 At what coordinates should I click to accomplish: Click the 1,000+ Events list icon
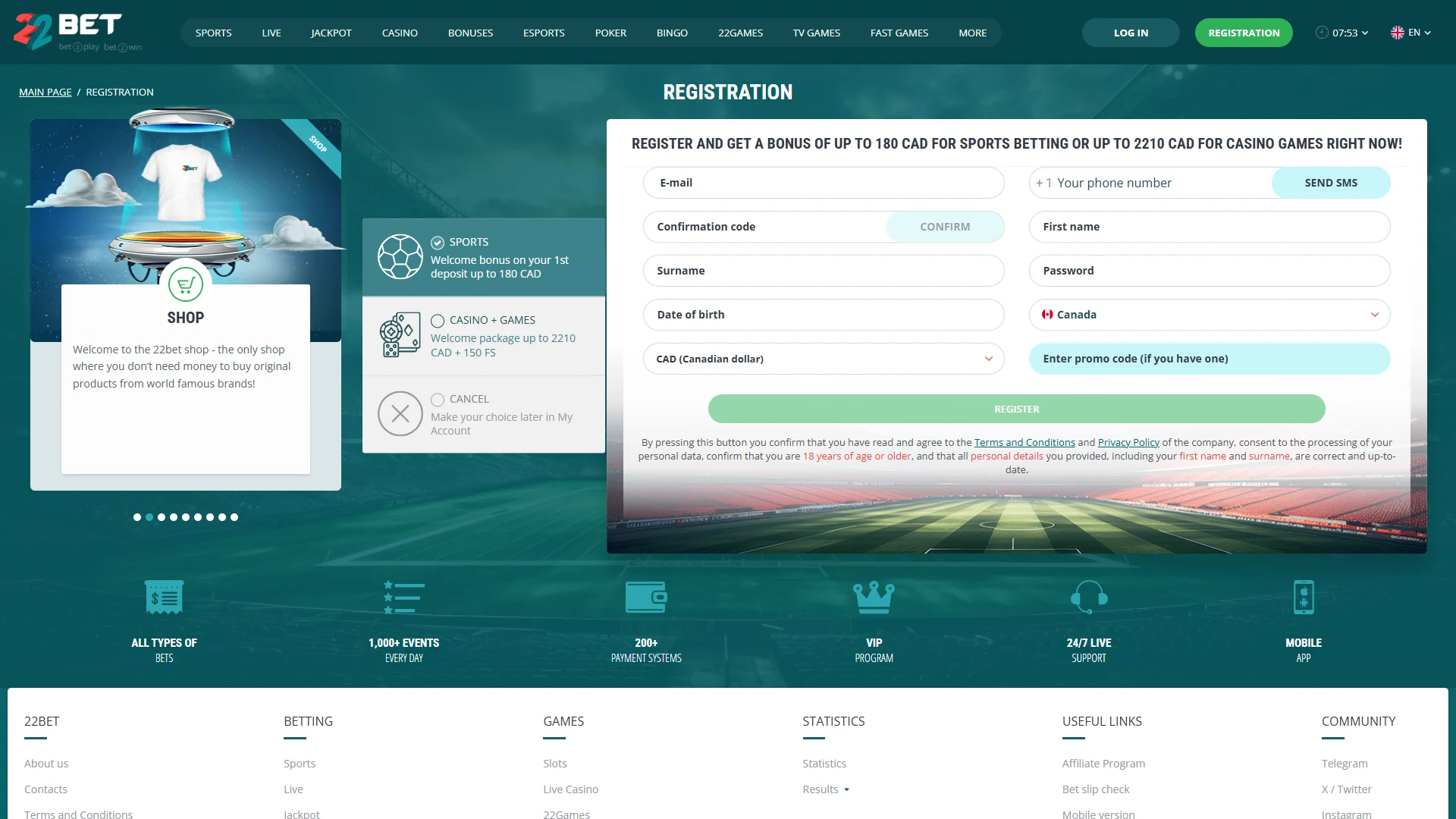click(403, 598)
